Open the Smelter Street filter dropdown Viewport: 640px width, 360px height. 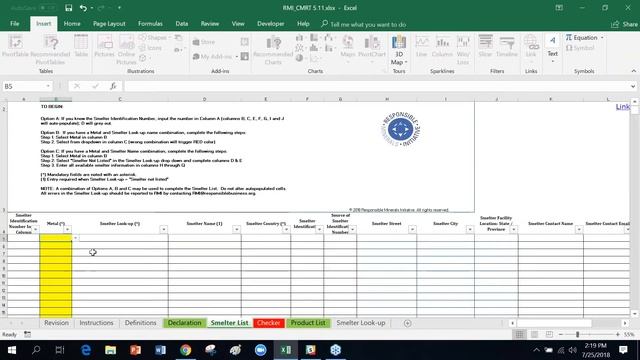[x=412, y=229]
